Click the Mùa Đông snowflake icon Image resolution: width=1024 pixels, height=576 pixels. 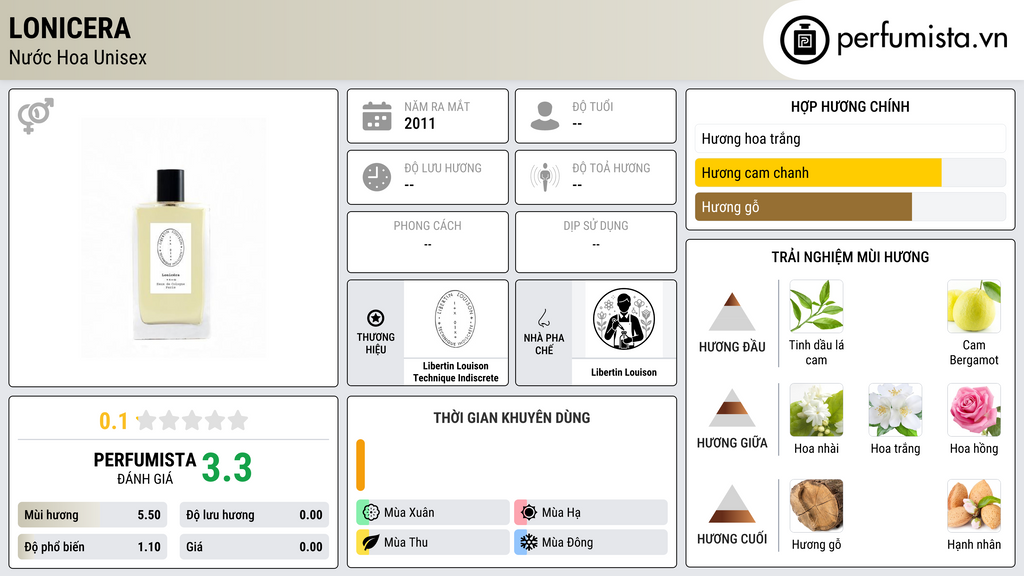529,542
